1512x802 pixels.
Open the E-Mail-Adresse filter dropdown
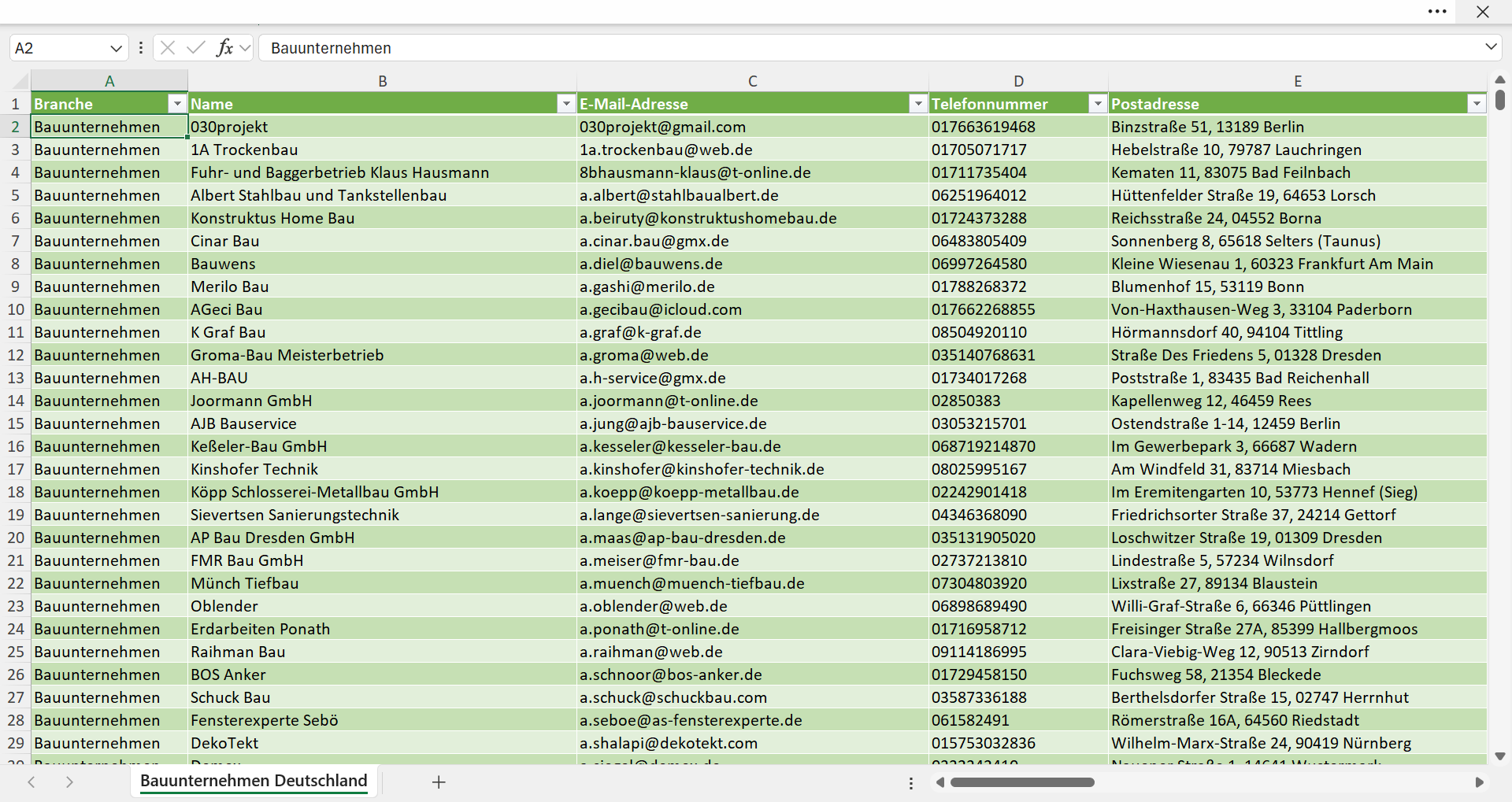pyautogui.click(x=918, y=104)
